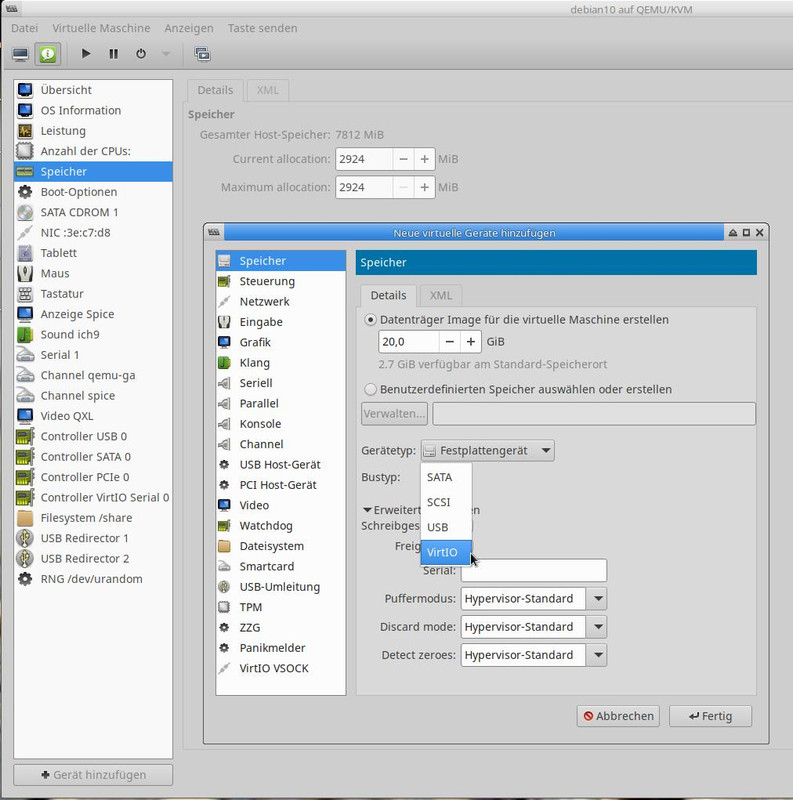Viewport: 793px width, 800px height.
Task: Select 'Datenträger Image erstellen' radio button
Action: click(x=370, y=320)
